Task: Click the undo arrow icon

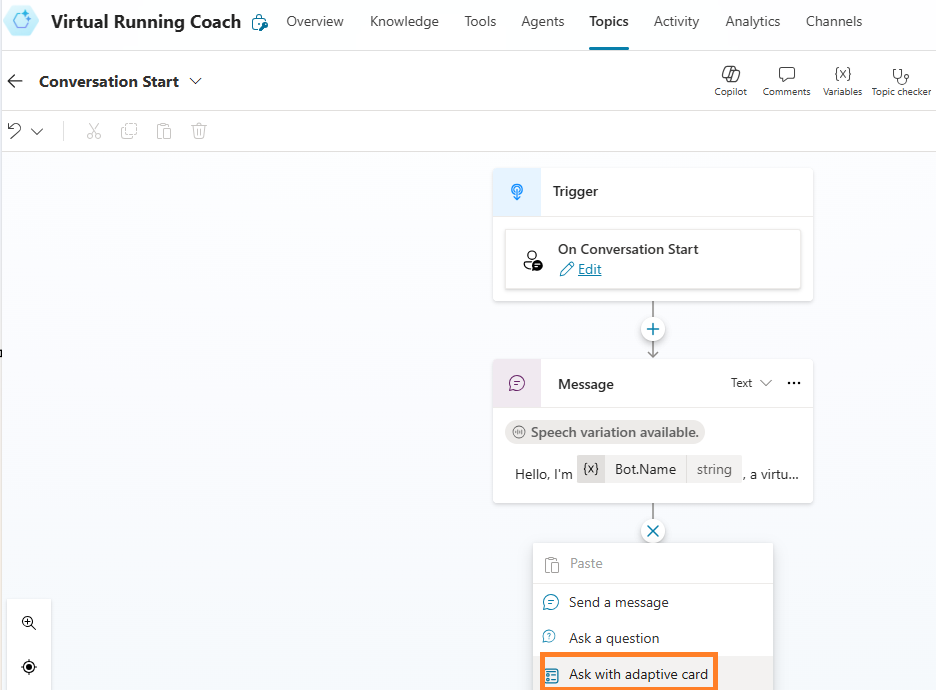Action: pyautogui.click(x=14, y=131)
